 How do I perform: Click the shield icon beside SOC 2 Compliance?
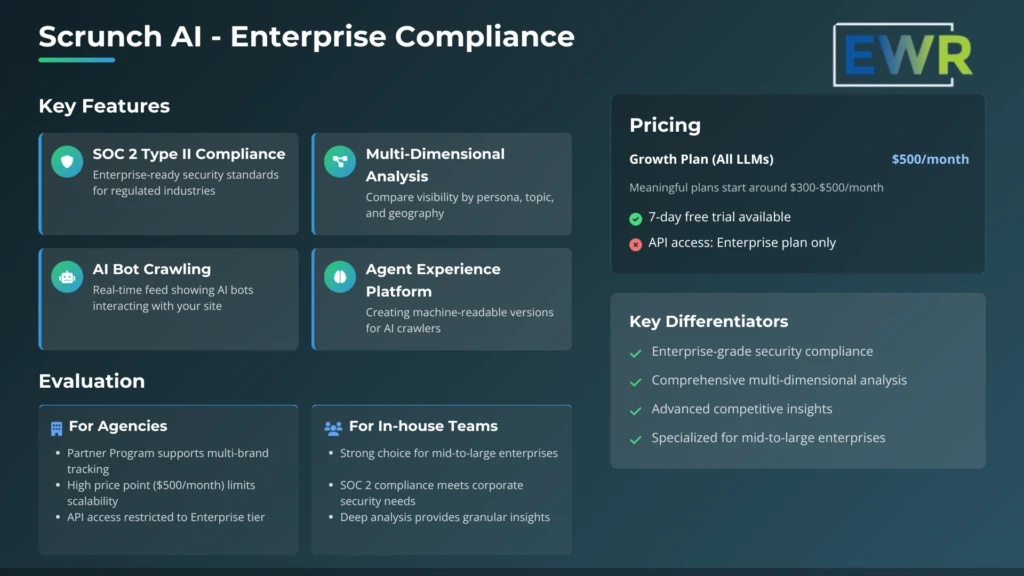click(x=67, y=162)
